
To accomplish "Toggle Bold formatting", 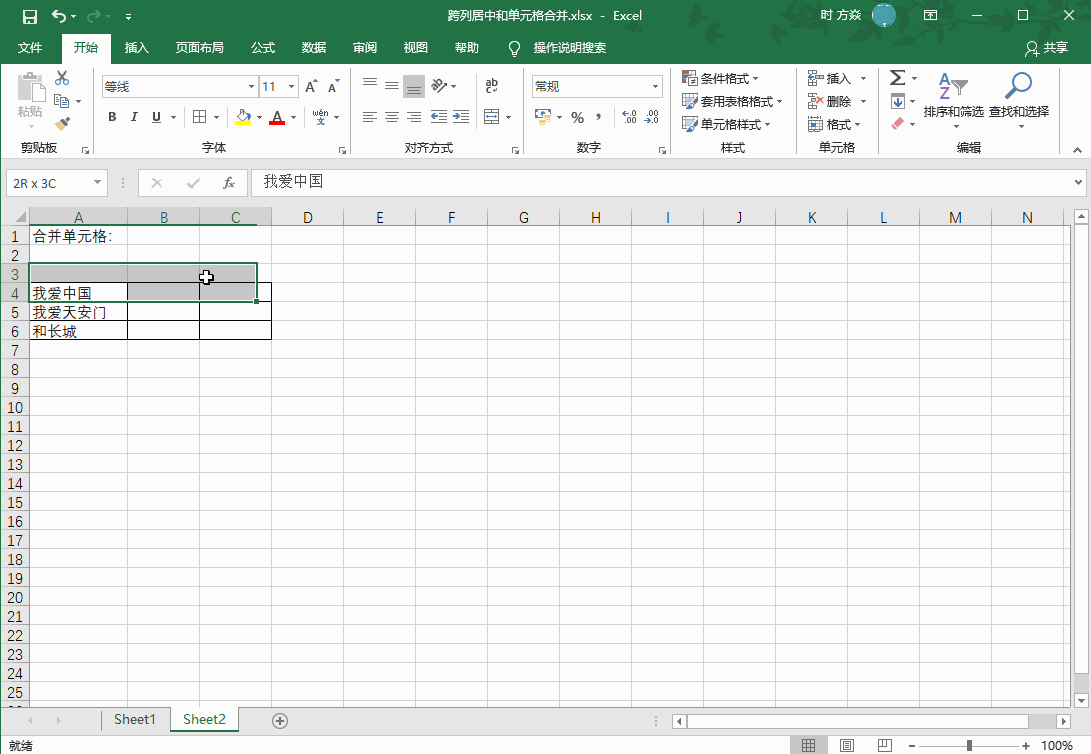I will 112,117.
